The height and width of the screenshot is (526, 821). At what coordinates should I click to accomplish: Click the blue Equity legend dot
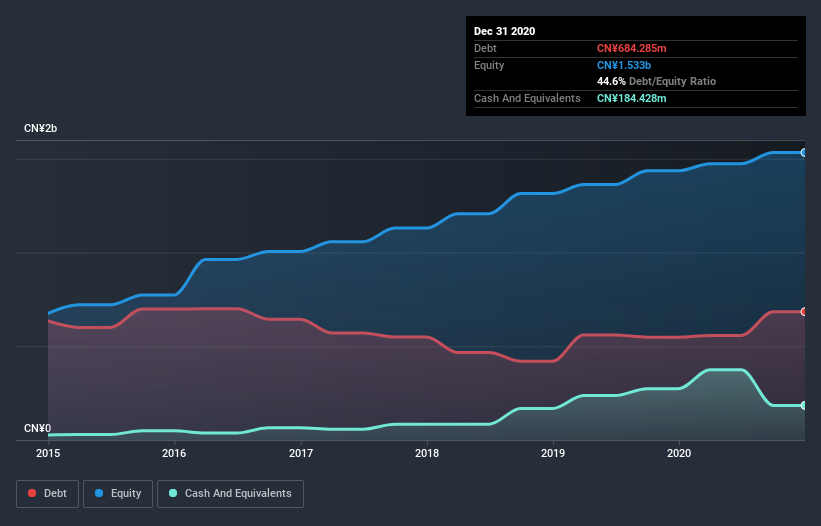99,493
